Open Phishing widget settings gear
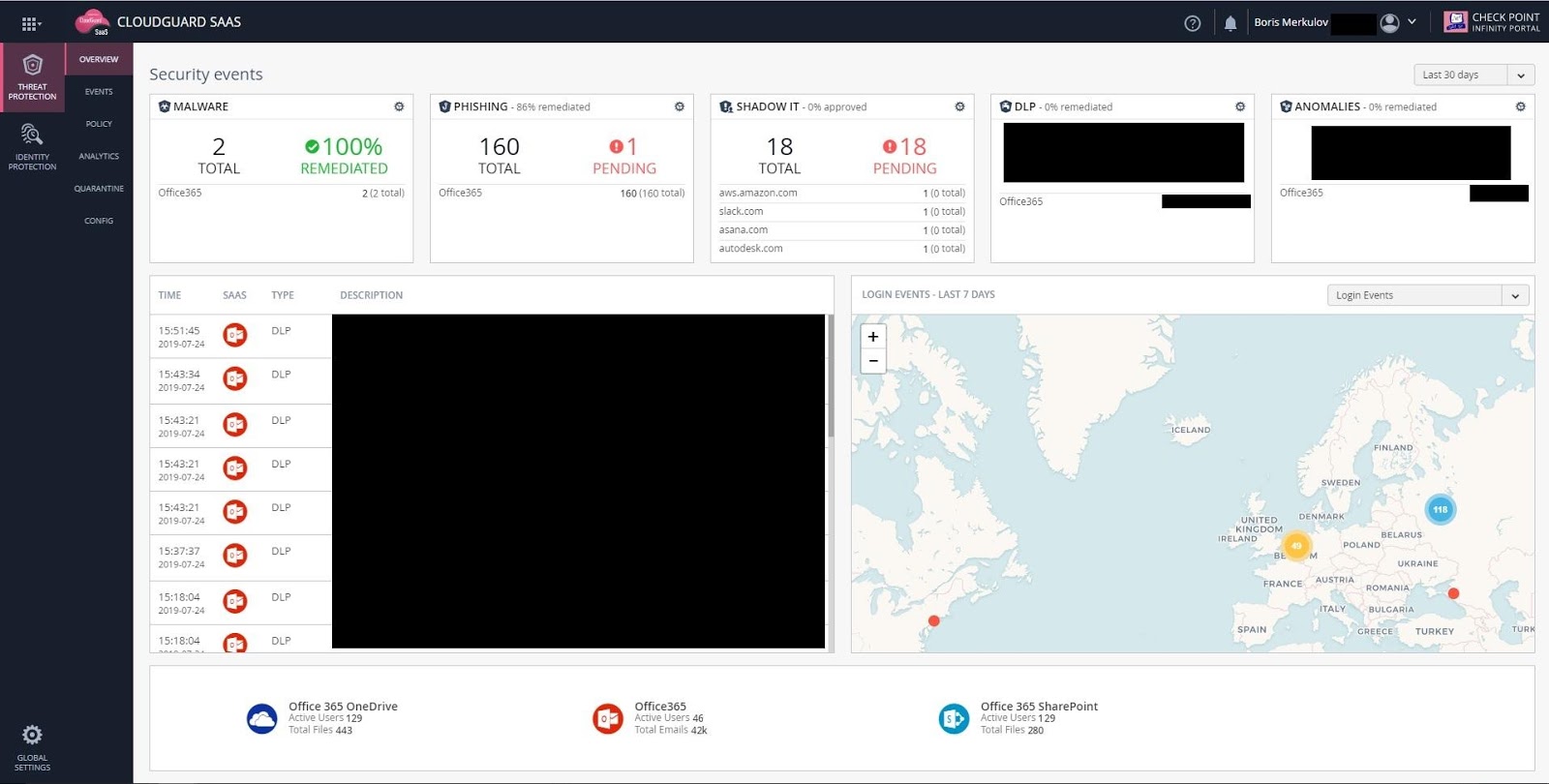 click(x=680, y=106)
